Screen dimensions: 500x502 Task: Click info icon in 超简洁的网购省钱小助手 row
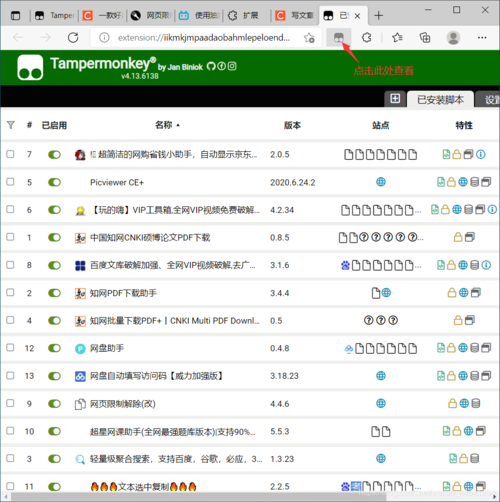pos(481,154)
